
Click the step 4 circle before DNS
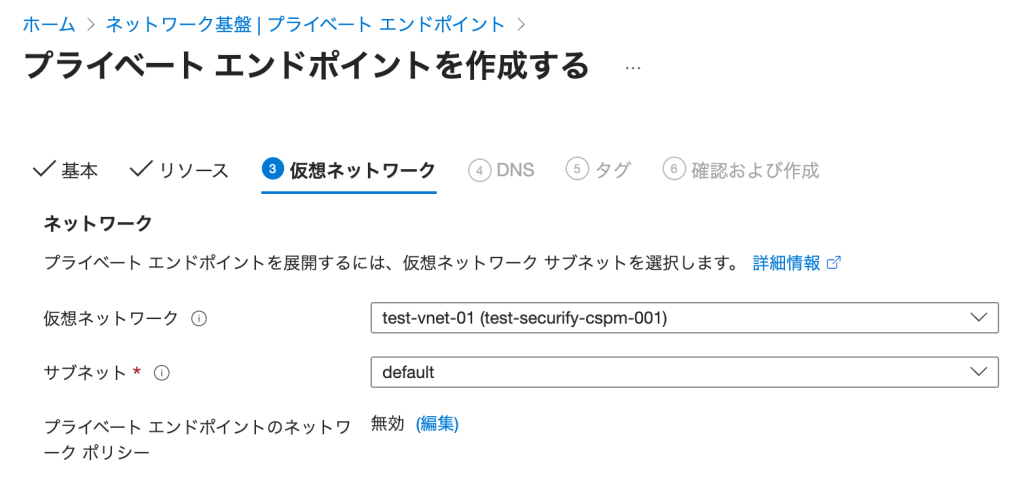(x=479, y=170)
